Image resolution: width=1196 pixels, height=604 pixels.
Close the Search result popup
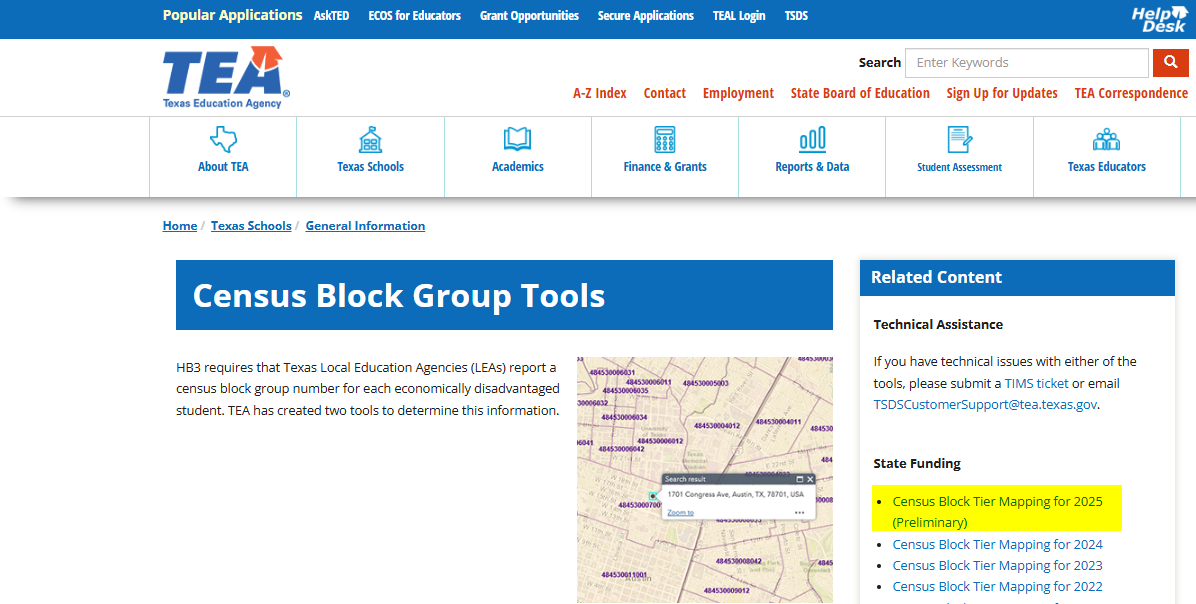point(810,478)
